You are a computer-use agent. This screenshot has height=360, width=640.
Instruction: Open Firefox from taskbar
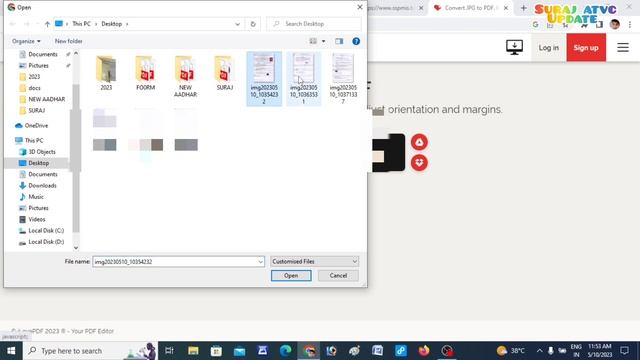pyautogui.click(x=424, y=351)
